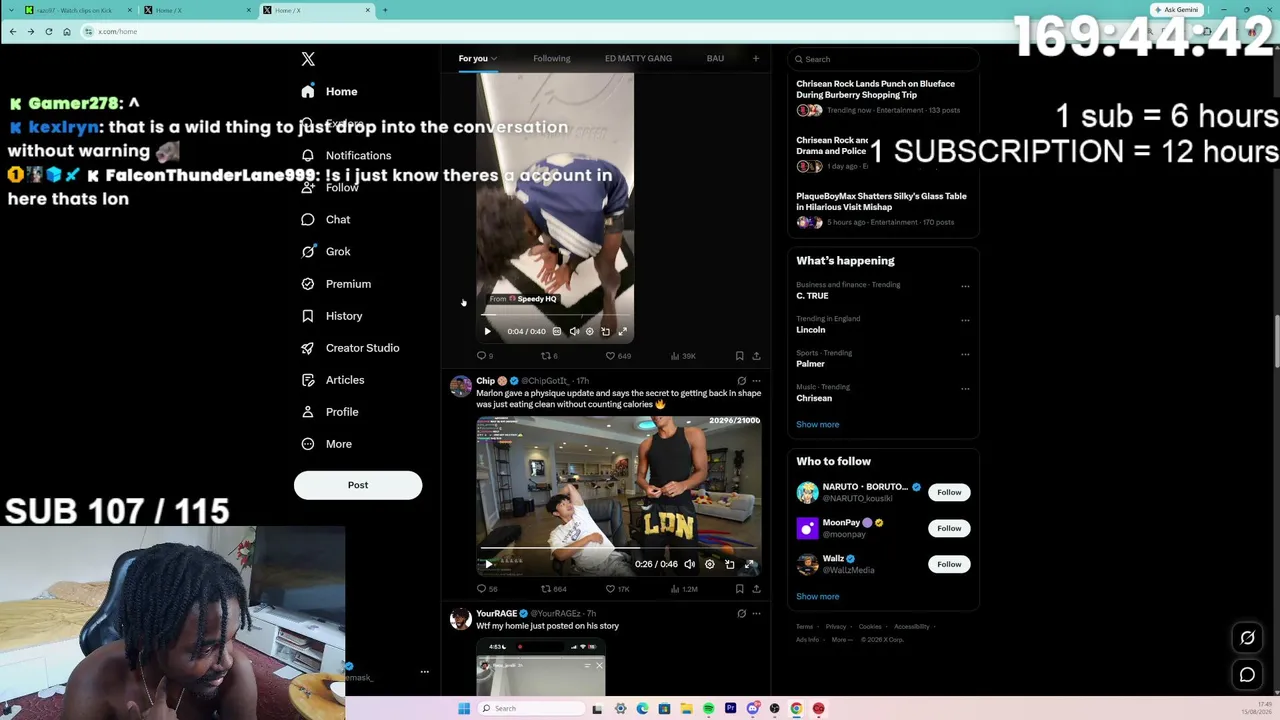Open Grok actions on YourRAGE's post
This screenshot has width=1280, height=720.
pyautogui.click(x=741, y=613)
